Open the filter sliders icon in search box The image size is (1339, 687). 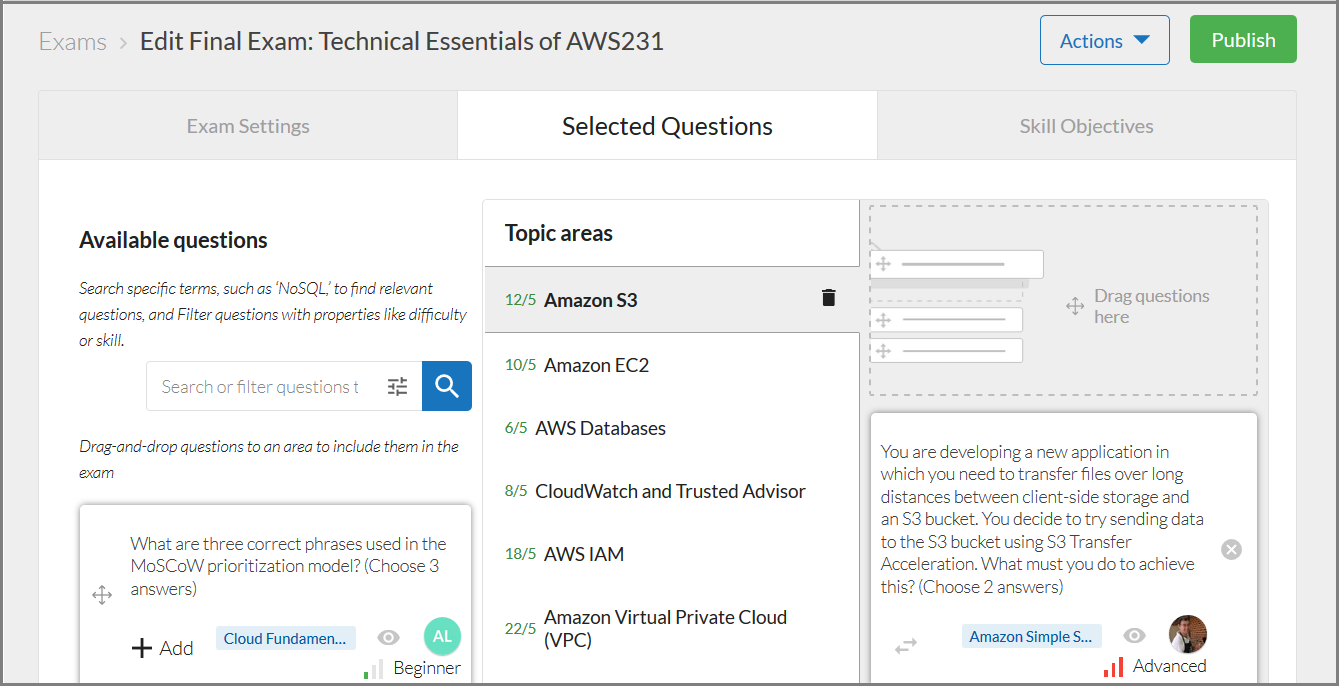398,387
